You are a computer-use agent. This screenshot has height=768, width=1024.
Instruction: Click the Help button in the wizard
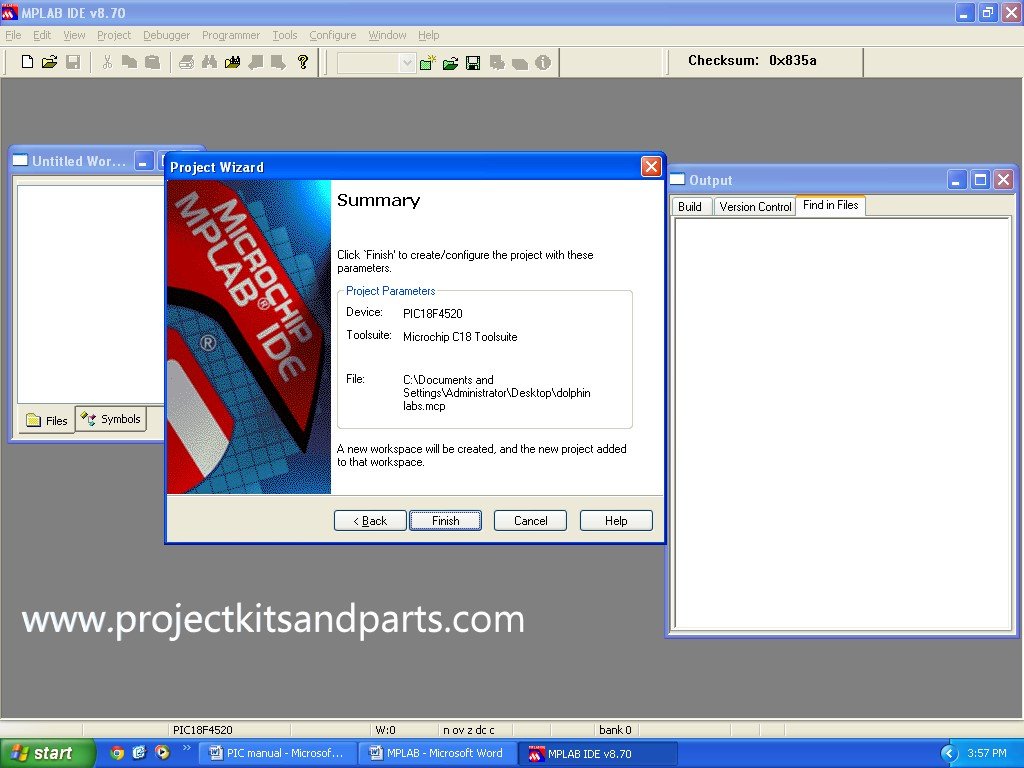(616, 521)
